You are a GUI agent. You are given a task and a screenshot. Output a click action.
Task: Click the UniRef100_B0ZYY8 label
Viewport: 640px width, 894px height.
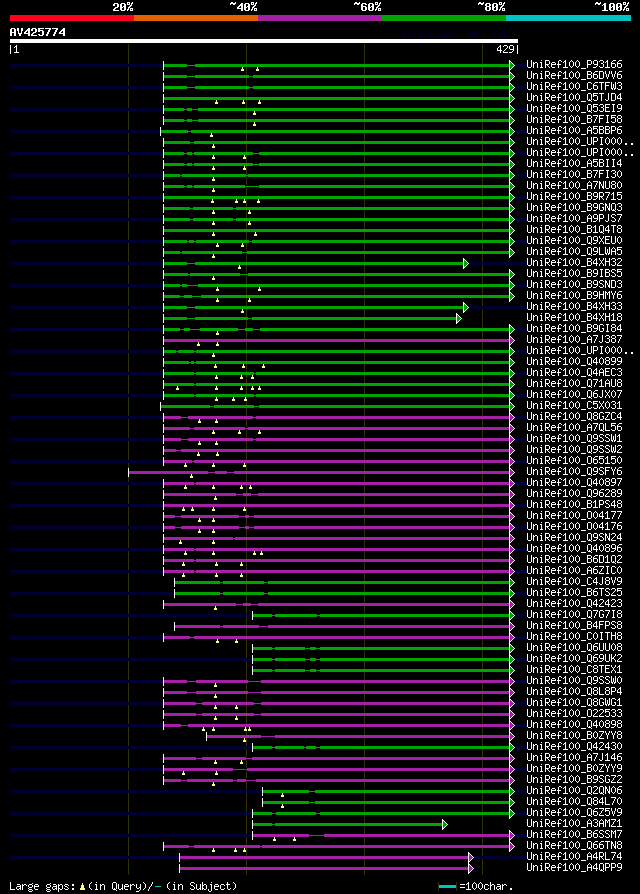tap(574, 736)
